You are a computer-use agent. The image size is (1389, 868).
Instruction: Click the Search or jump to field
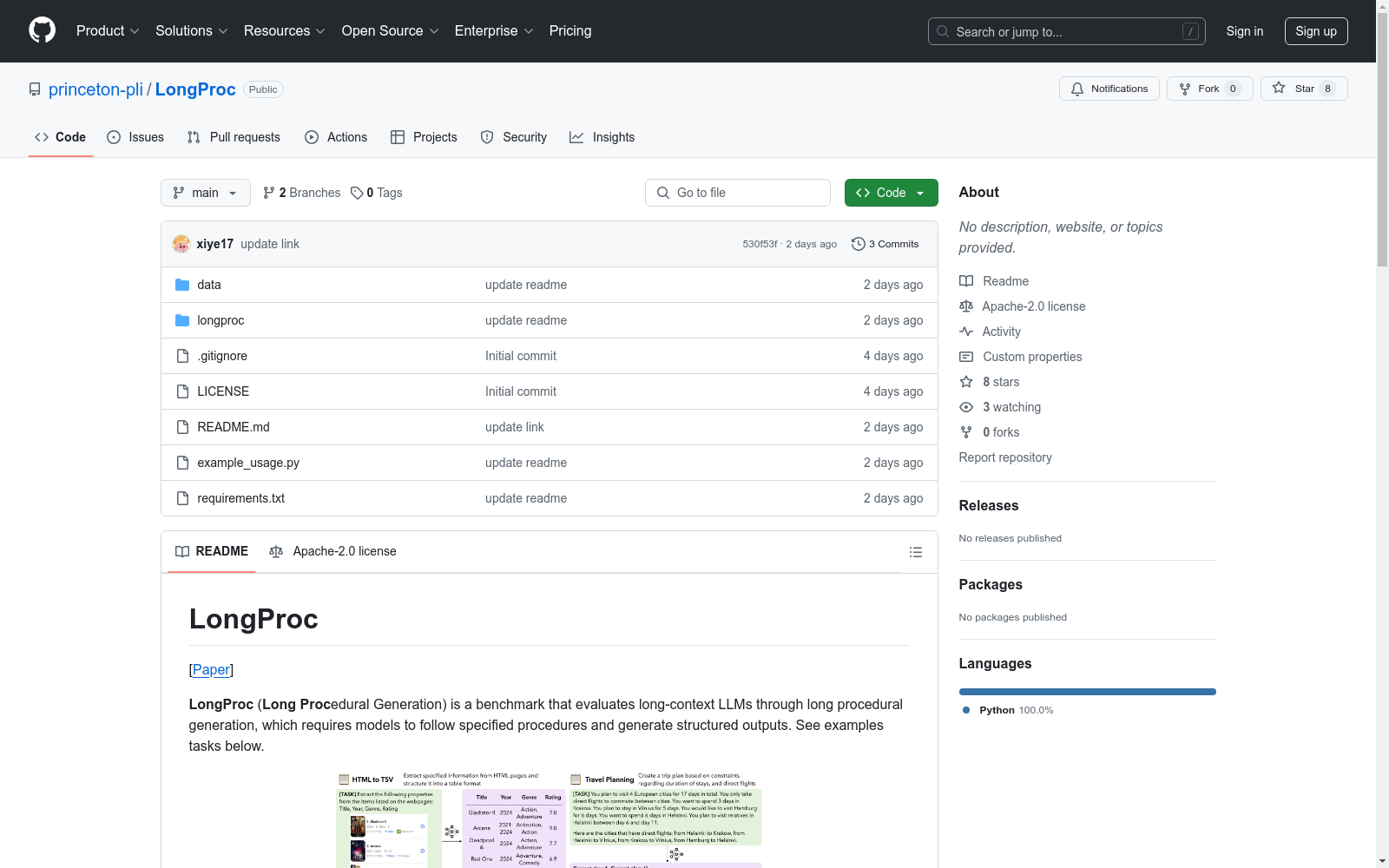1067,31
